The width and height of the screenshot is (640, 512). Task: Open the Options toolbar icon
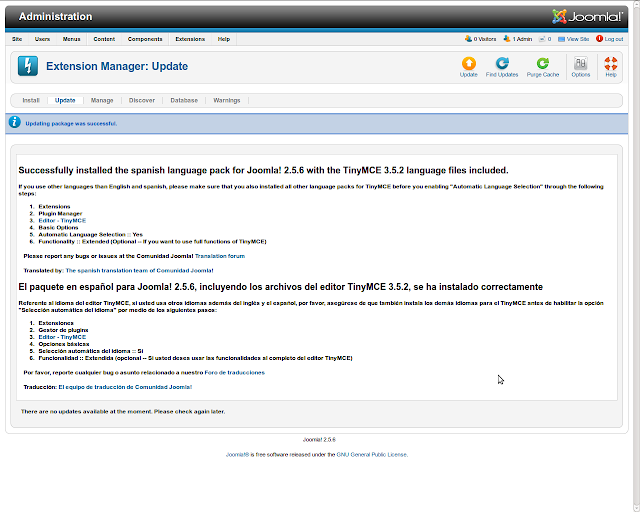tap(580, 67)
